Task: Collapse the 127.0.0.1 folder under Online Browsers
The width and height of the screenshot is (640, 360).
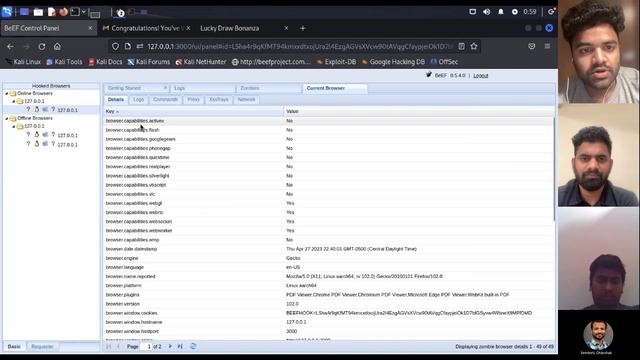Action: point(13,101)
